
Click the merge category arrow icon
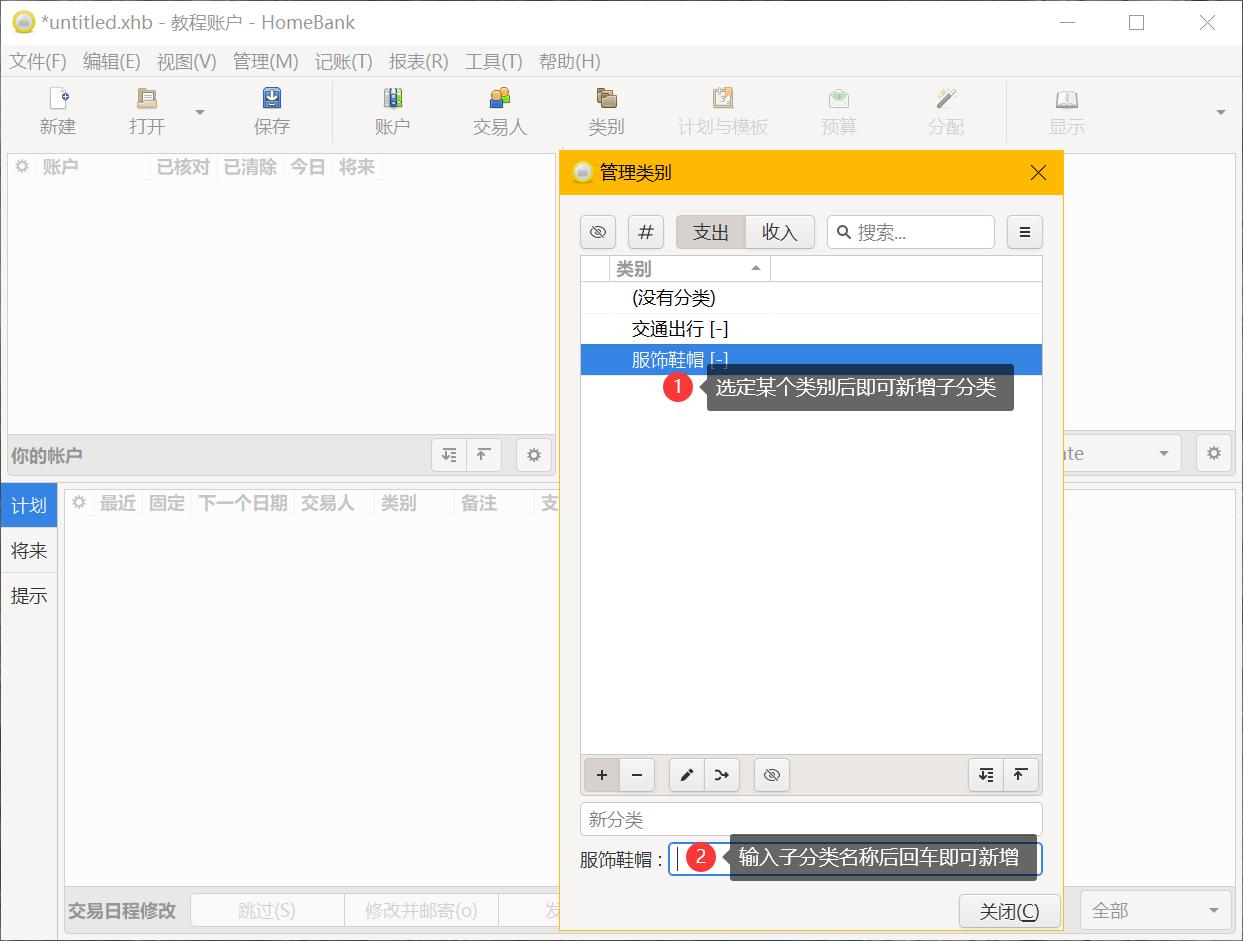722,775
